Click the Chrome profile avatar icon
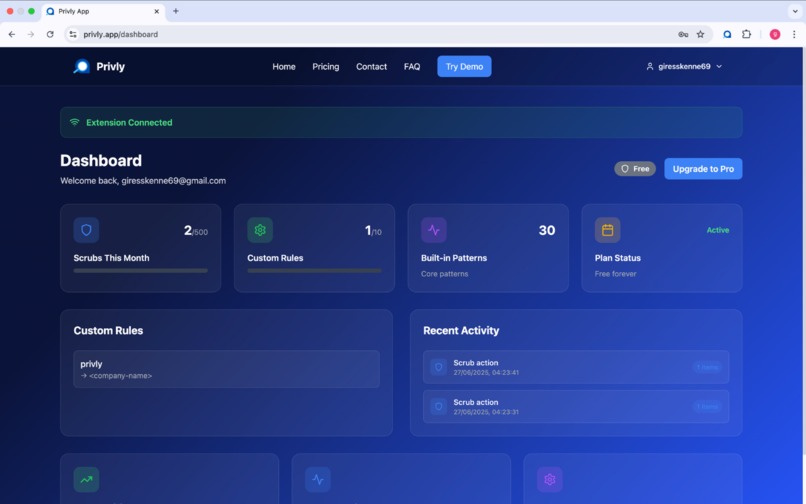The height and width of the screenshot is (504, 806). tap(775, 34)
